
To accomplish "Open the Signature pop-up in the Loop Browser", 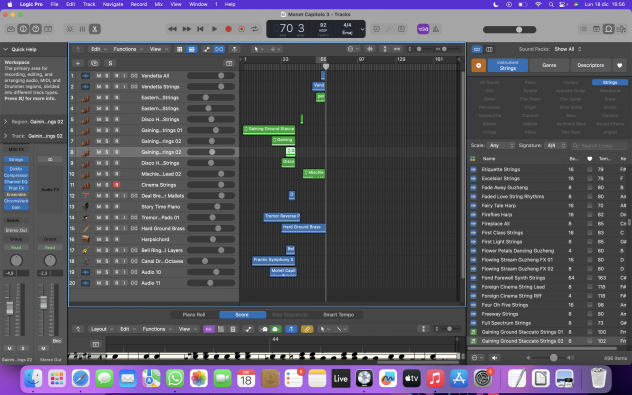I will 555,146.
